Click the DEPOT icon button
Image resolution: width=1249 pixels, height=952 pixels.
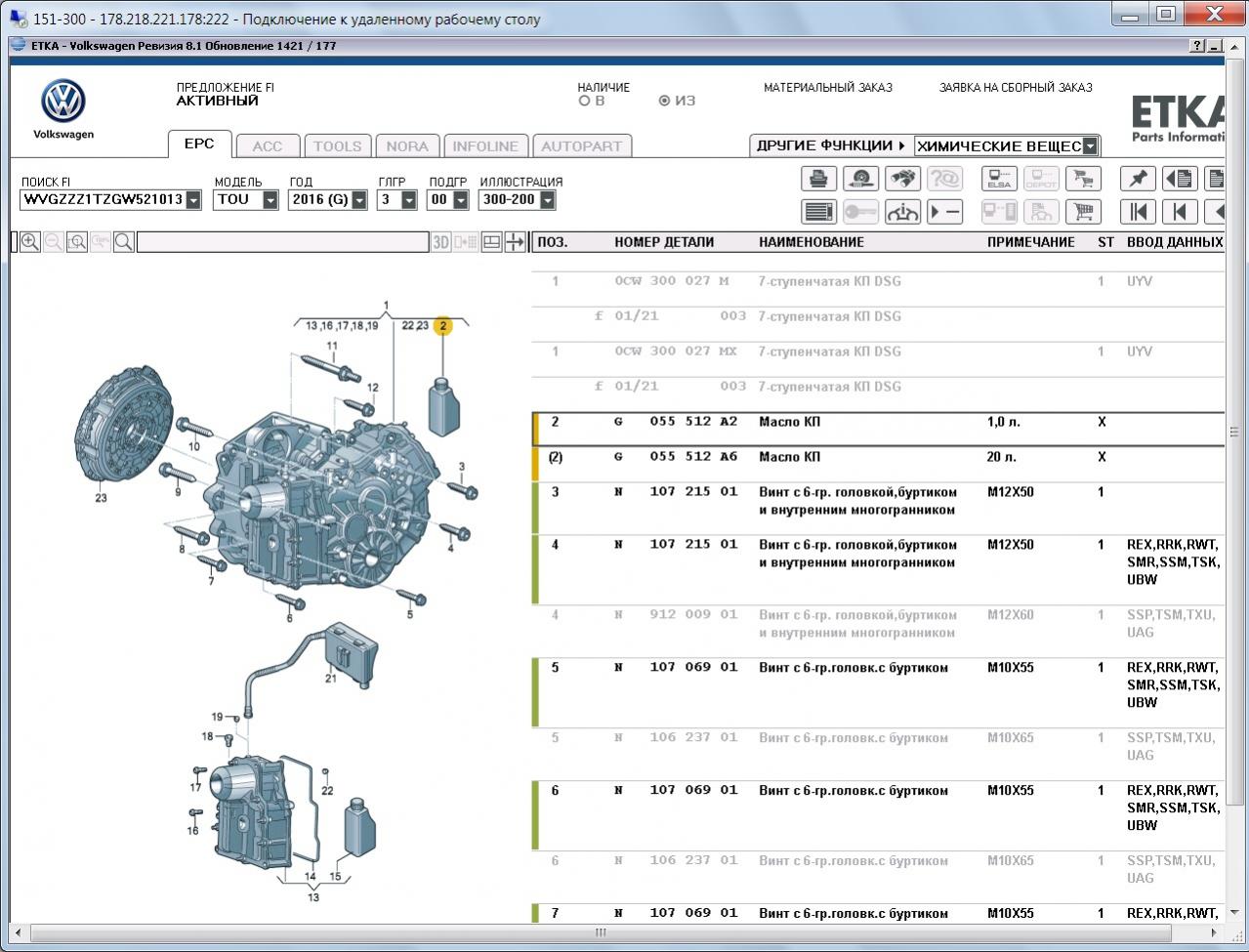(x=1041, y=179)
